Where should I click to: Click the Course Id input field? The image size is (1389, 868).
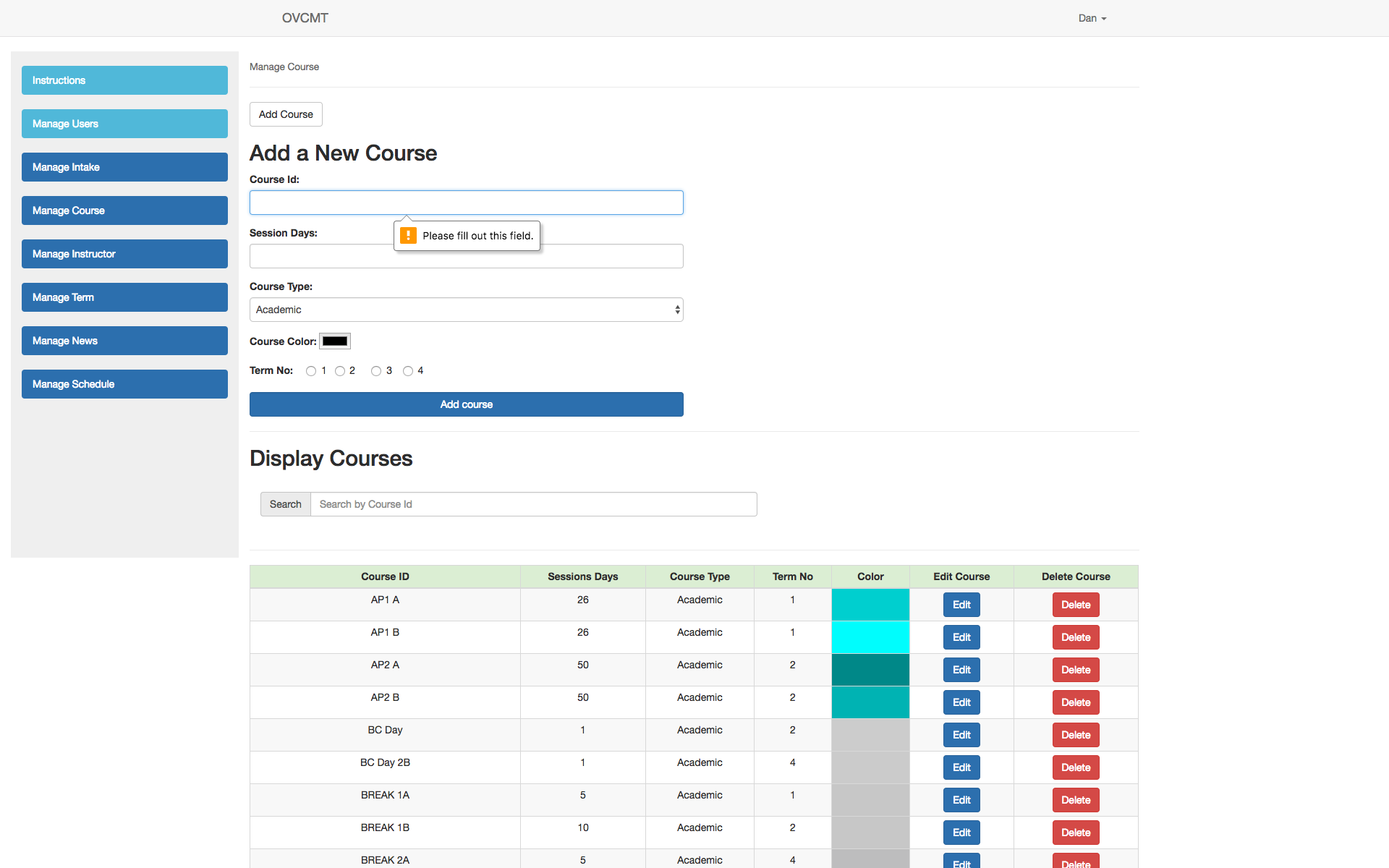(x=466, y=203)
